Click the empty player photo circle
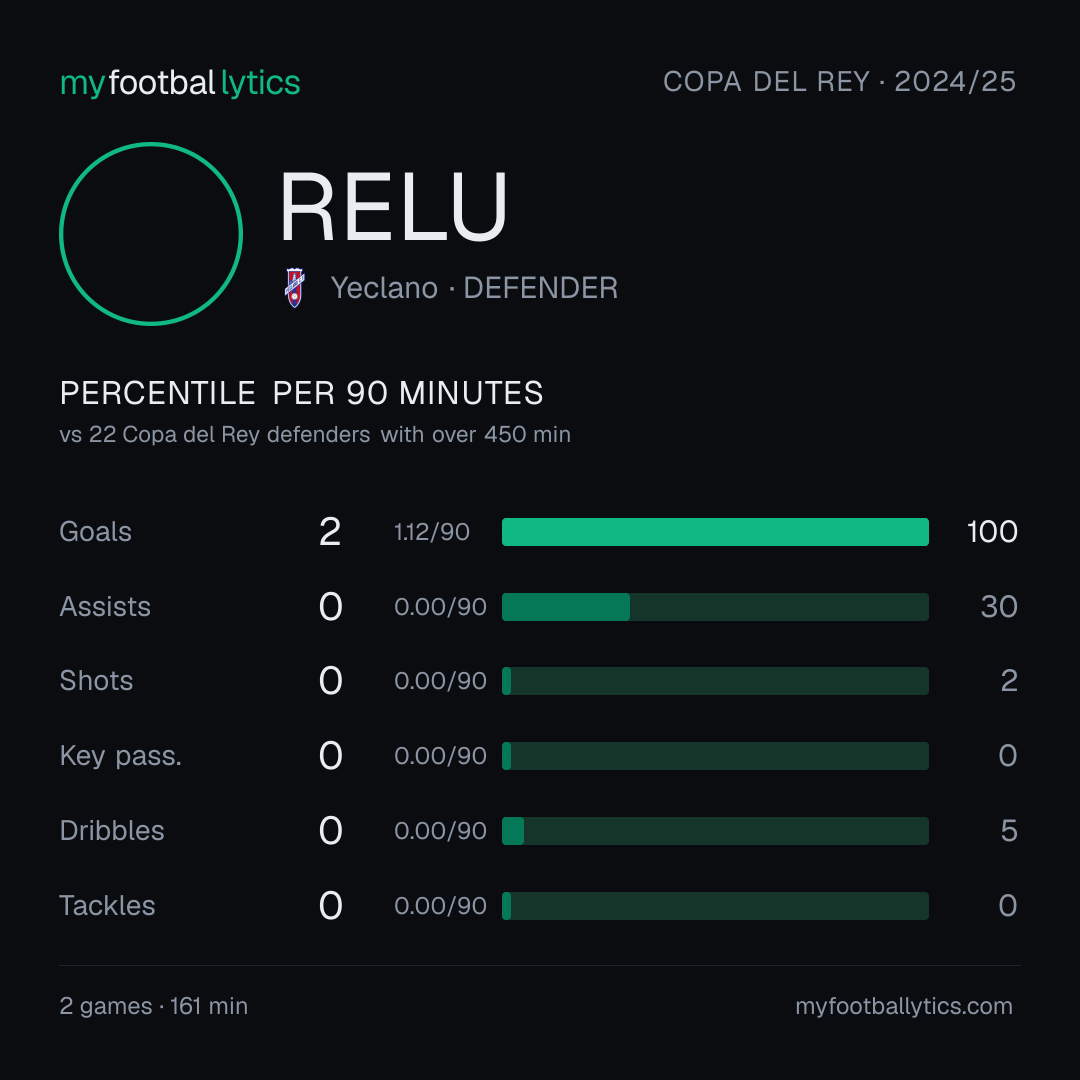The image size is (1080, 1080). 151,233
